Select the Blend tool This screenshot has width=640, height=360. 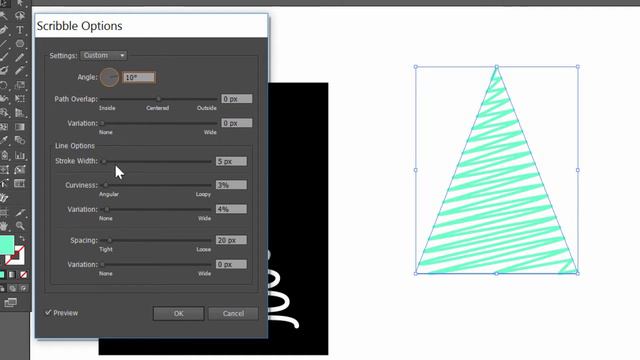click(x=20, y=141)
